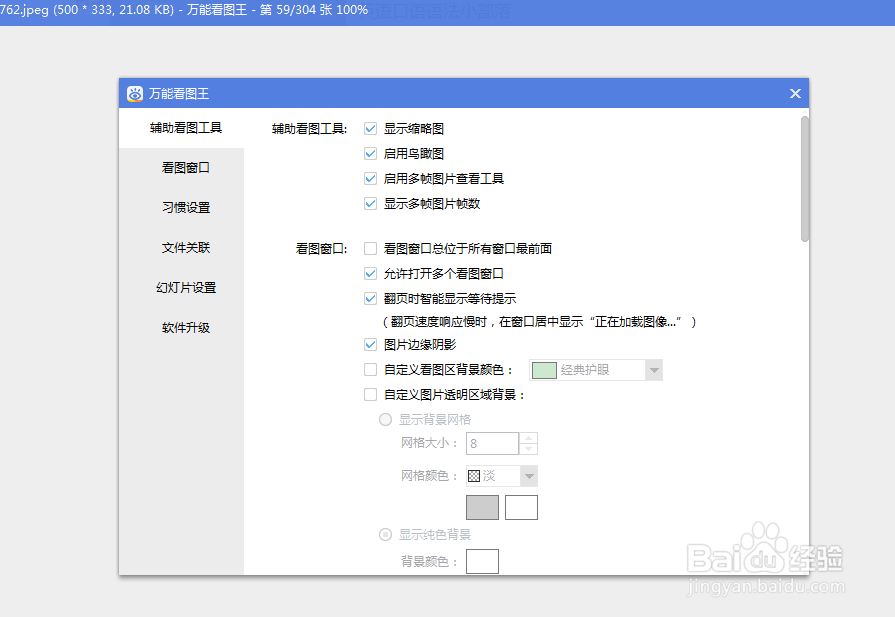
Task: Click the up arrow of 网格大小 stepper
Action: click(x=529, y=438)
